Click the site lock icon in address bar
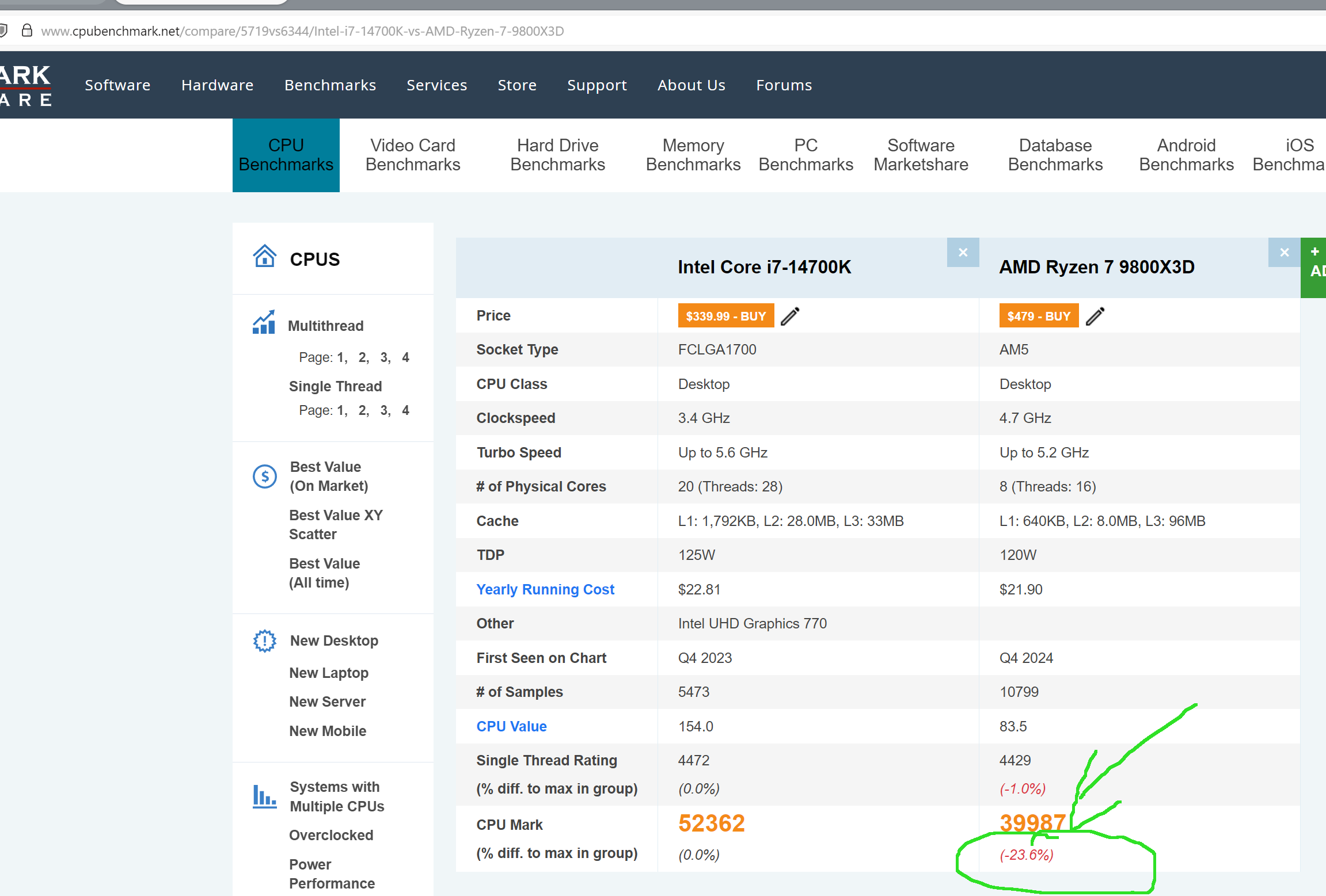 tap(26, 30)
